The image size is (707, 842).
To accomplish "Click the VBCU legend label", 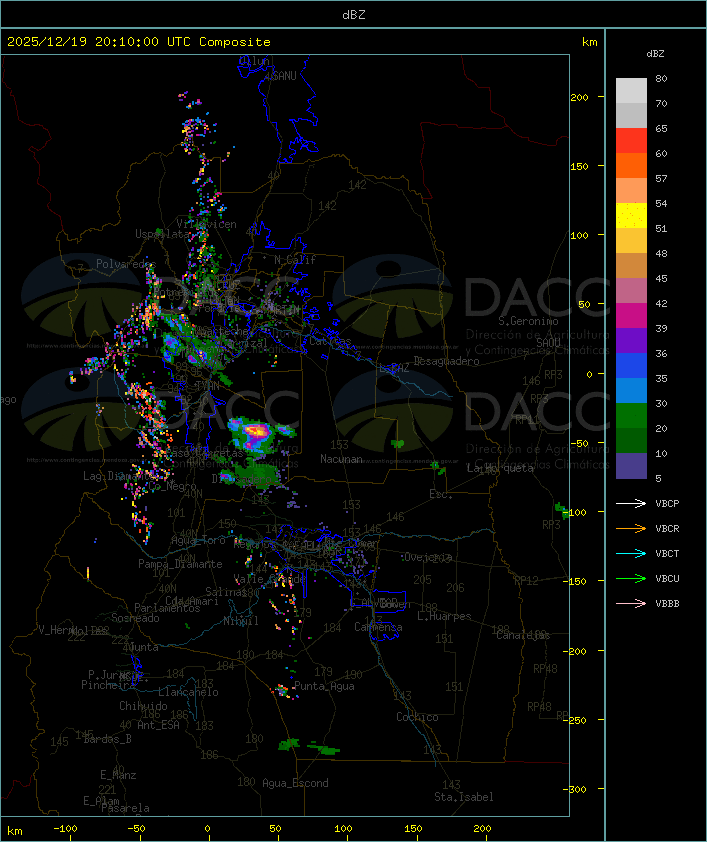I will pyautogui.click(x=667, y=578).
